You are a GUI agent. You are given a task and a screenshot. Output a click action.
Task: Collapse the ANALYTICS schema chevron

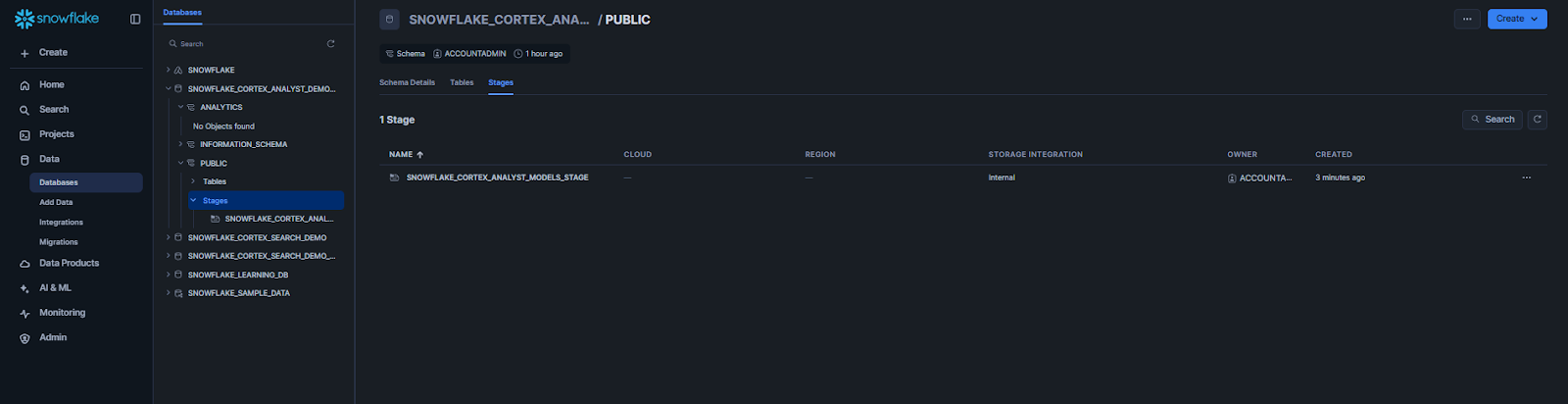click(180, 108)
